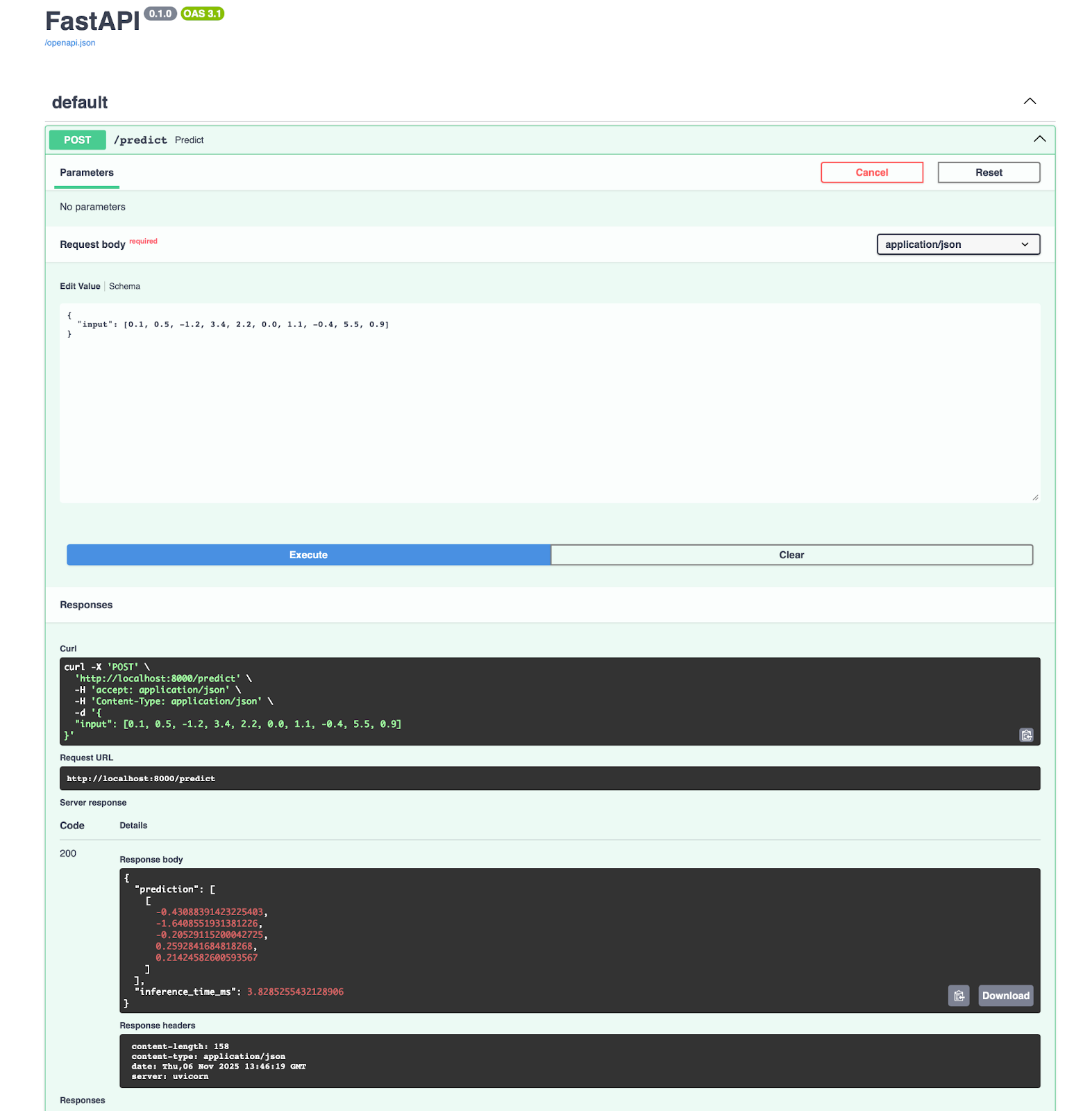Switch to the Schema tab
This screenshot has height=1111, width=1092.
[x=124, y=286]
